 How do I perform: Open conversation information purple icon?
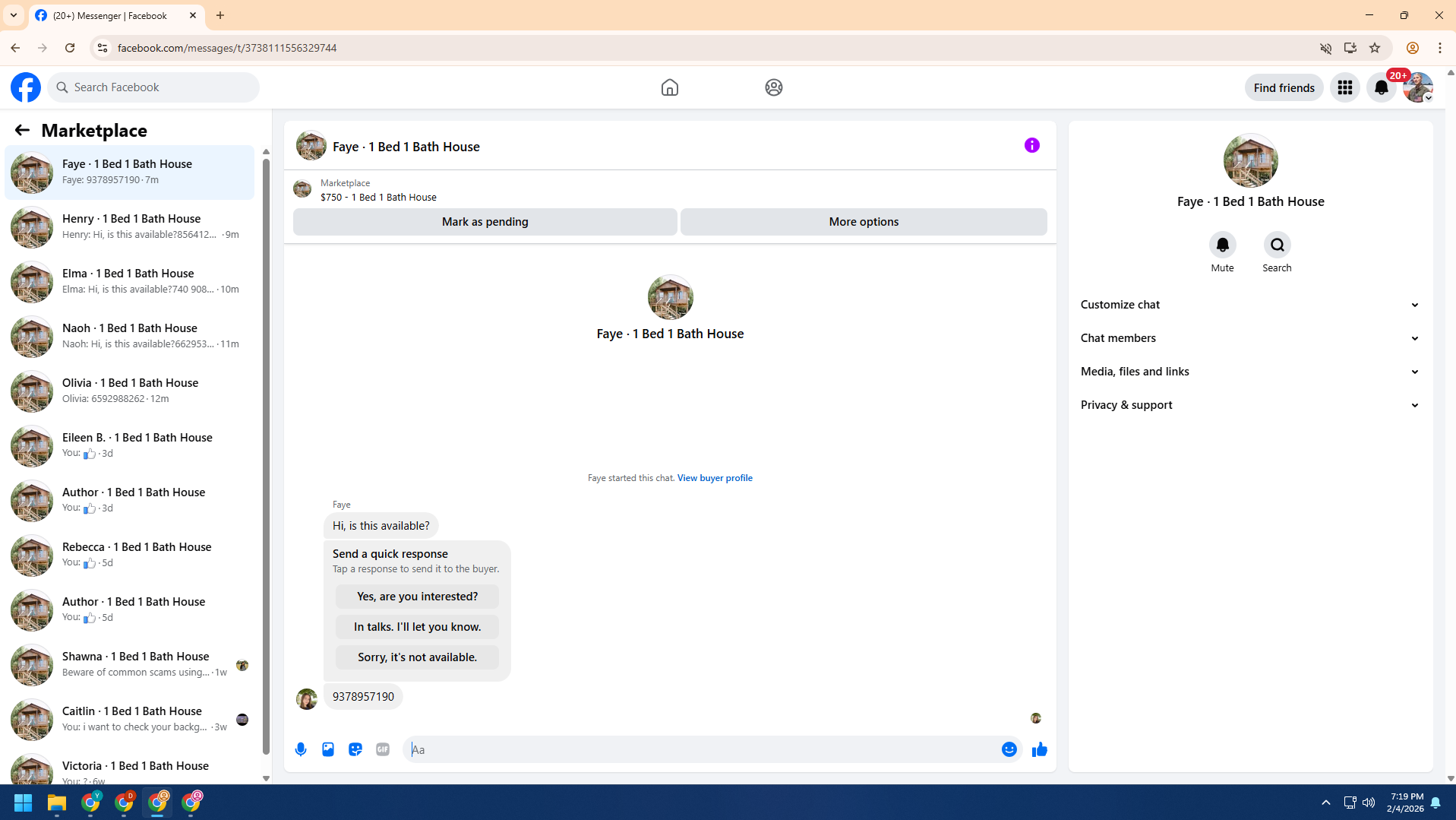point(1031,145)
